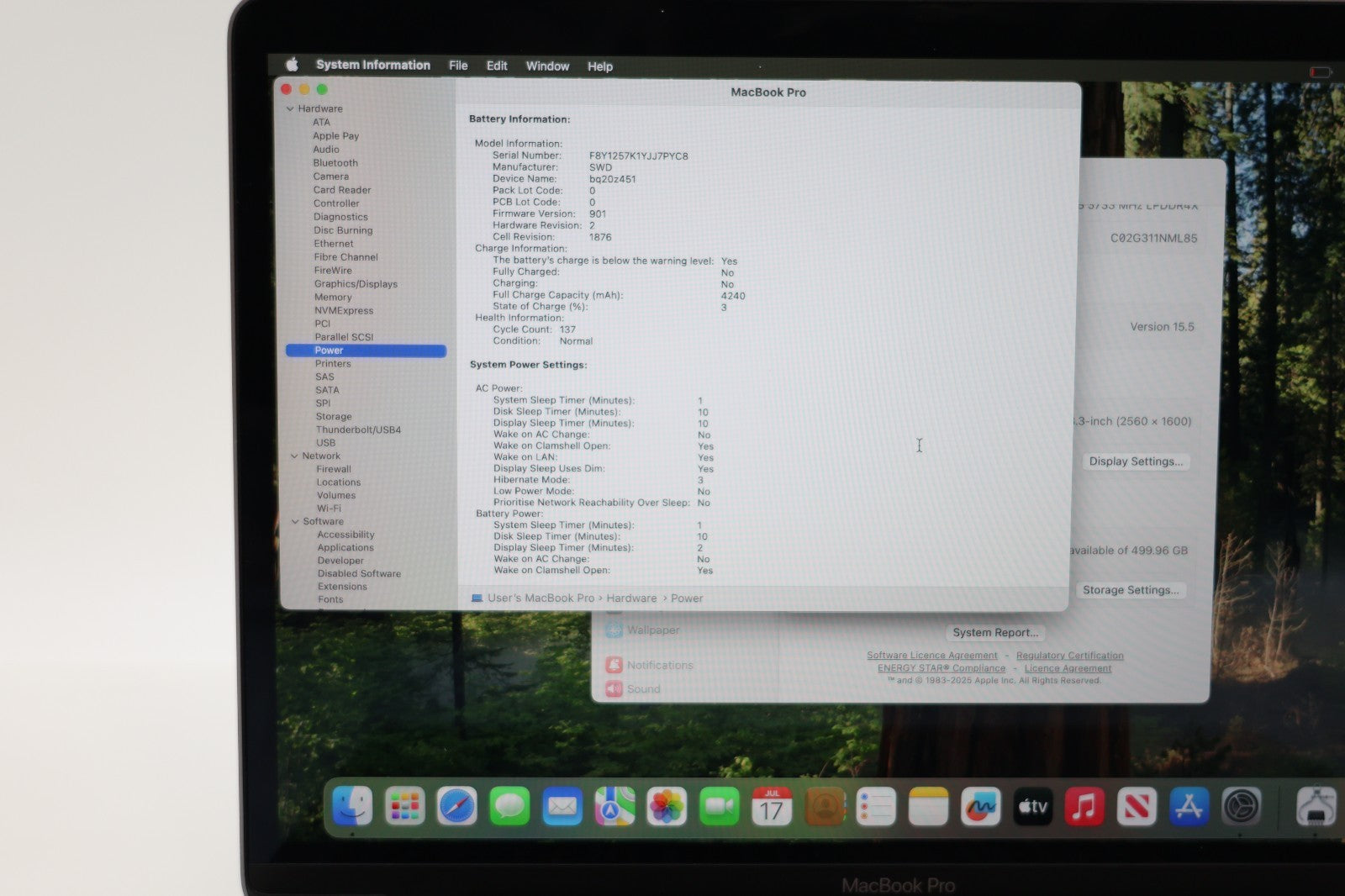
Task: Select Thunderbolt/USB4 in the sidebar
Action: click(358, 430)
